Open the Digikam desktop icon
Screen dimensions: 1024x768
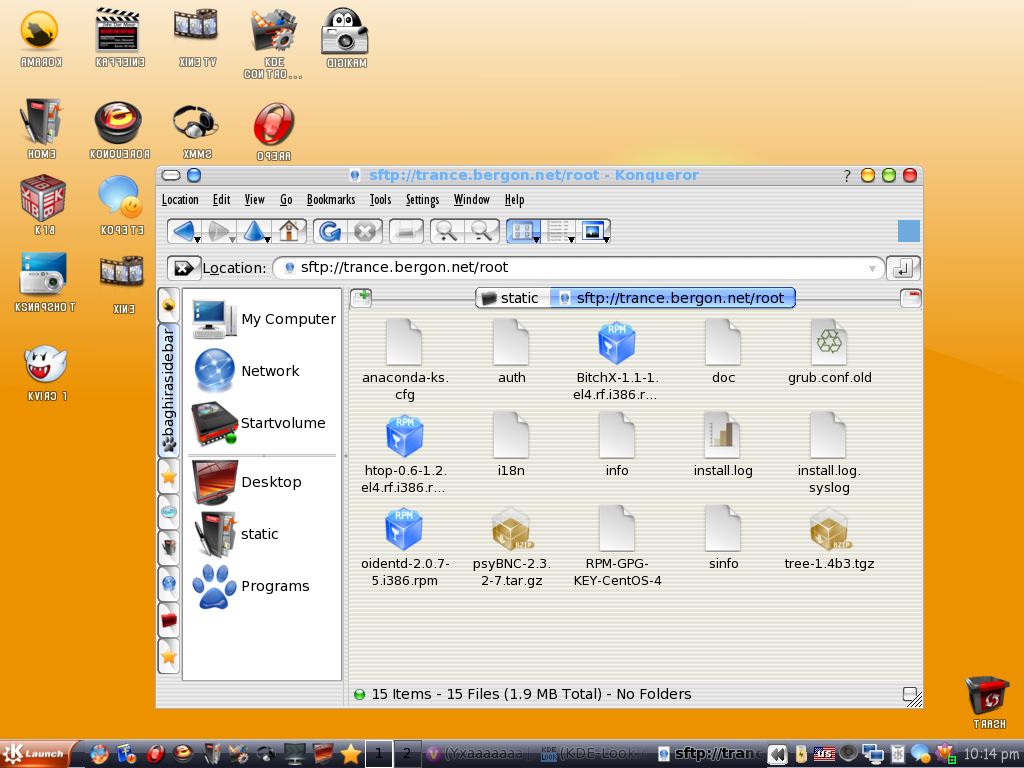pos(345,38)
